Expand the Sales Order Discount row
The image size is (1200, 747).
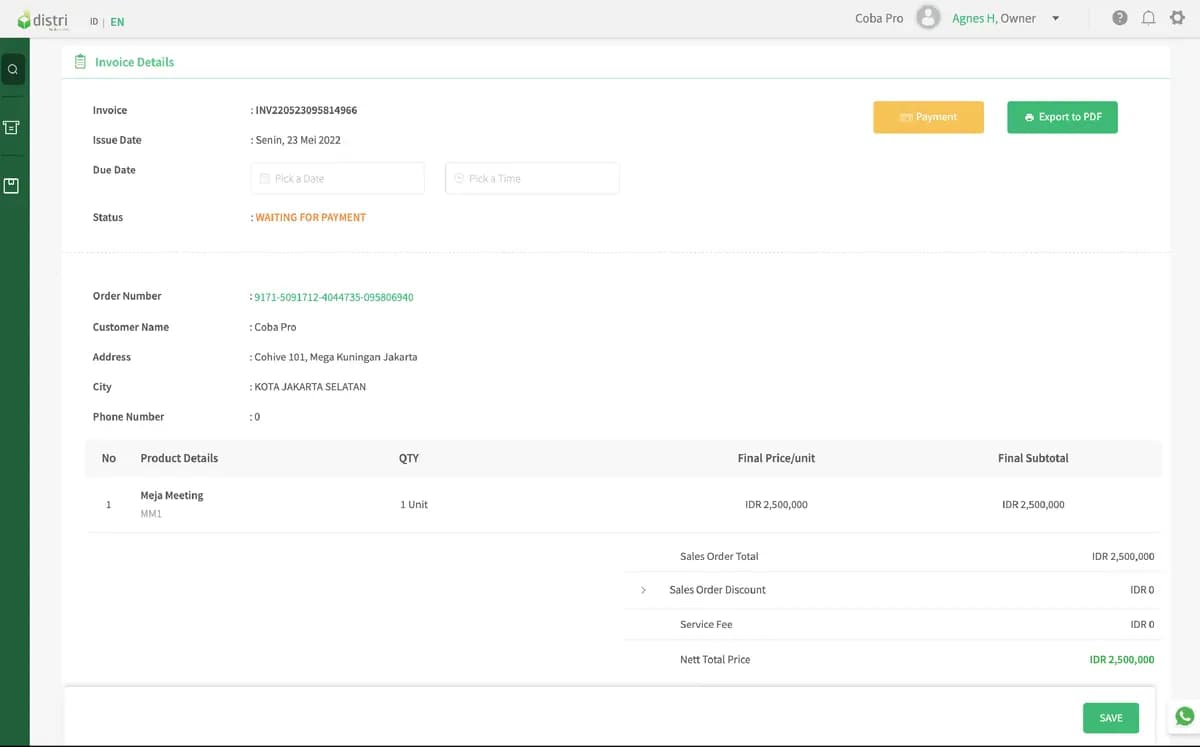(x=643, y=590)
